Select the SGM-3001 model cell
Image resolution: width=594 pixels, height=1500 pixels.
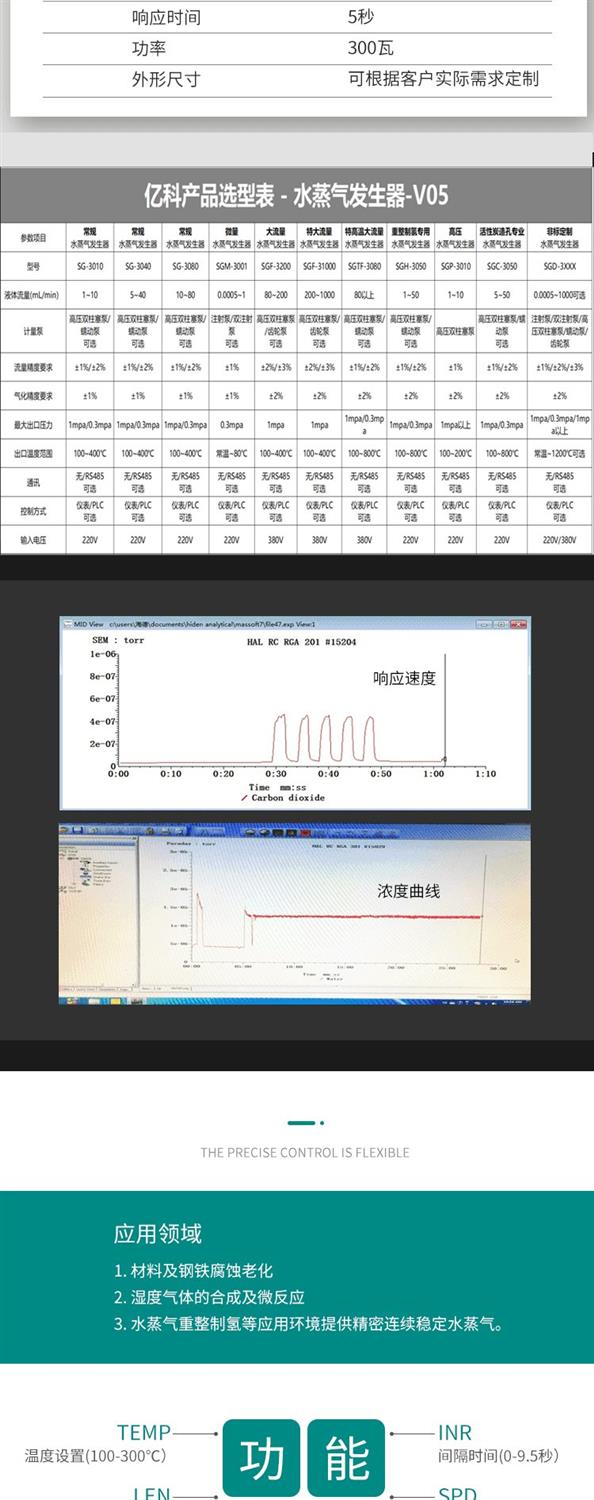point(231,267)
